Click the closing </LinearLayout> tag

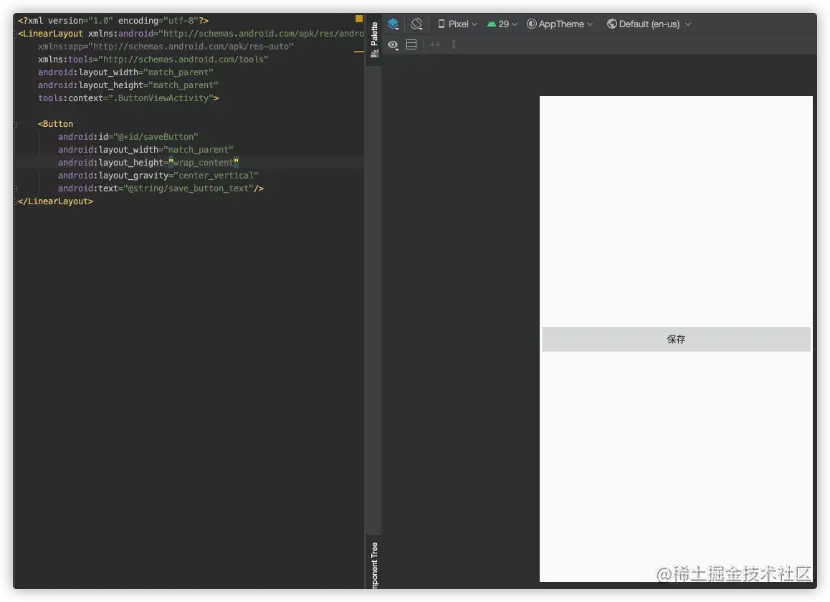click(55, 202)
